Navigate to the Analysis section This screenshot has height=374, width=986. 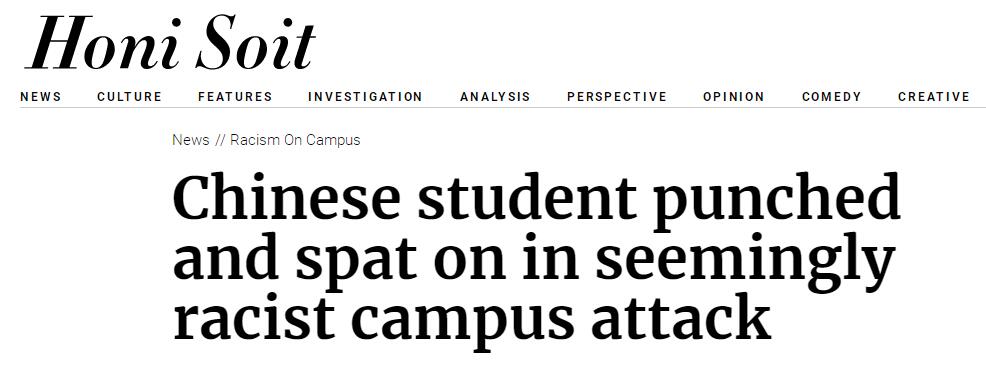point(496,97)
